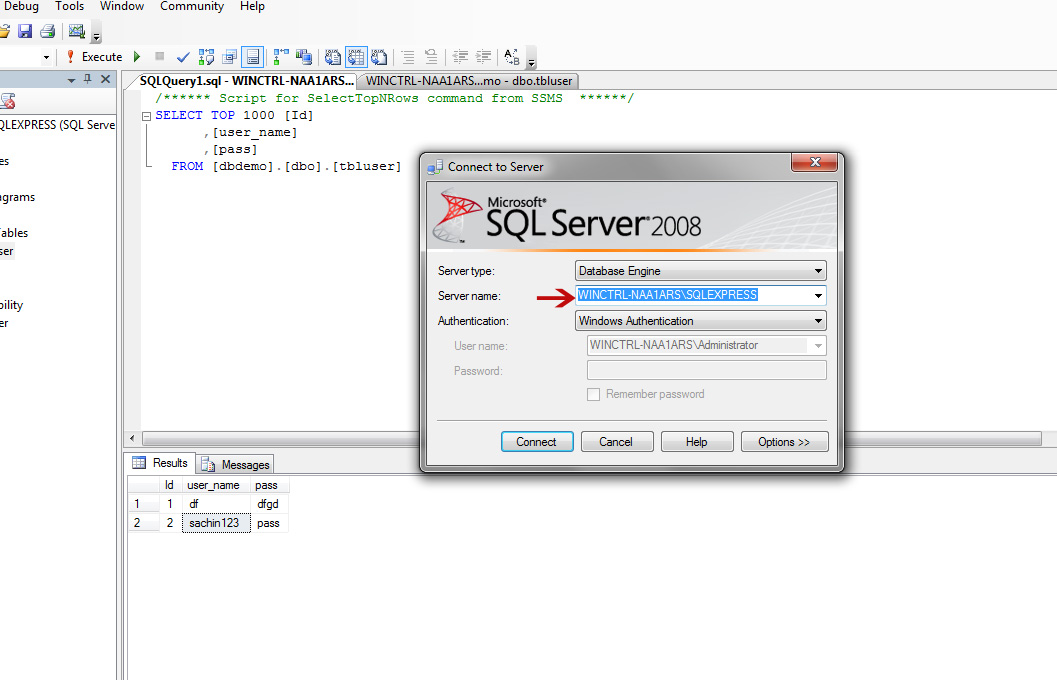Start debugging with the green play icon
The width and height of the screenshot is (1057, 680).
click(137, 57)
